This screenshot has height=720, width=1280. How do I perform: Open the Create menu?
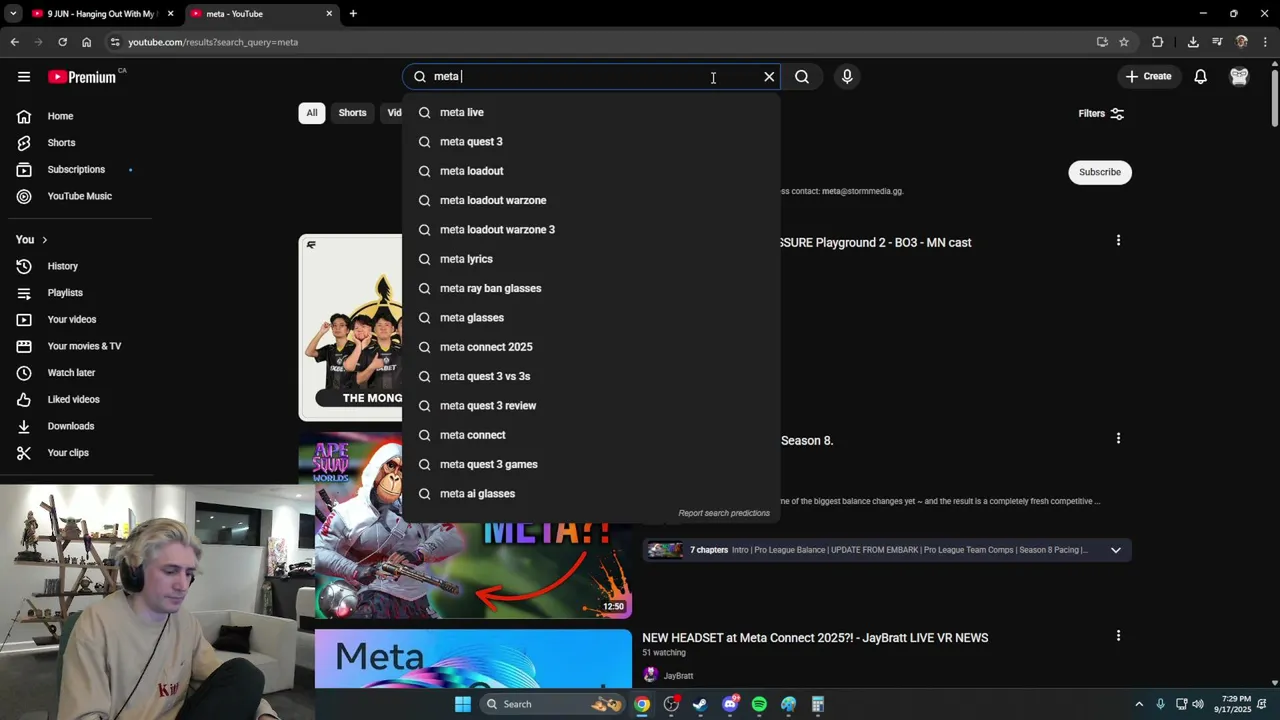pyautogui.click(x=1148, y=76)
